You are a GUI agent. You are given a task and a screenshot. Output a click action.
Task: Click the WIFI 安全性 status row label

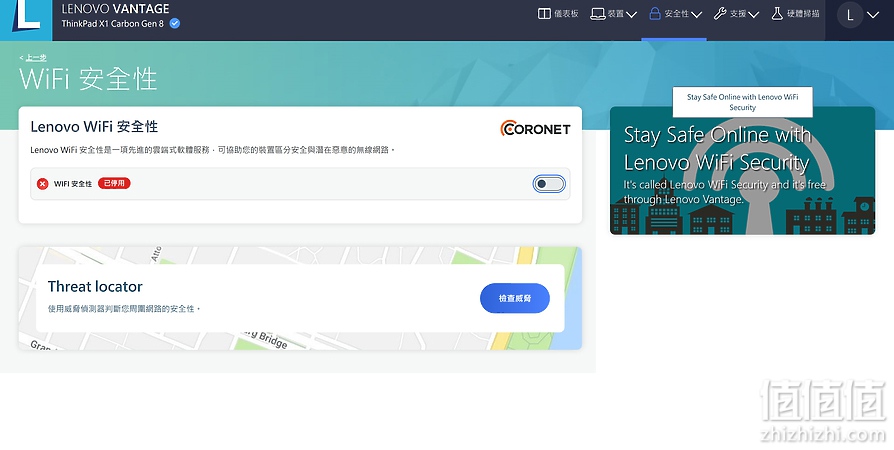pos(73,184)
